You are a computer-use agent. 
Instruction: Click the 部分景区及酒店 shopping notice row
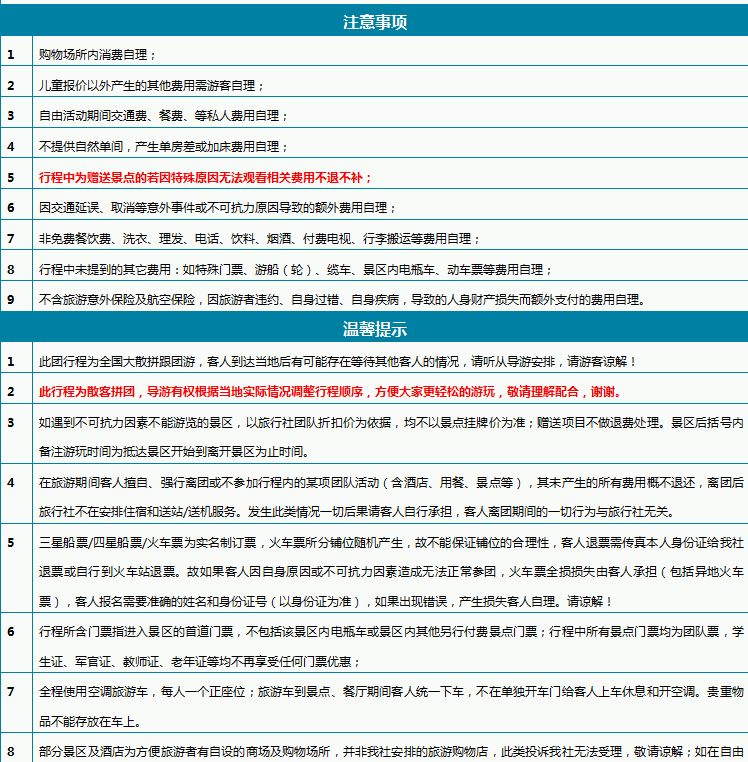click(390, 750)
